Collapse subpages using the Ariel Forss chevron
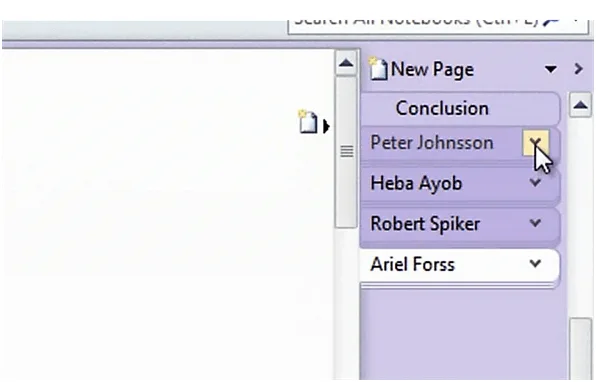The image size is (596, 382). point(535,263)
